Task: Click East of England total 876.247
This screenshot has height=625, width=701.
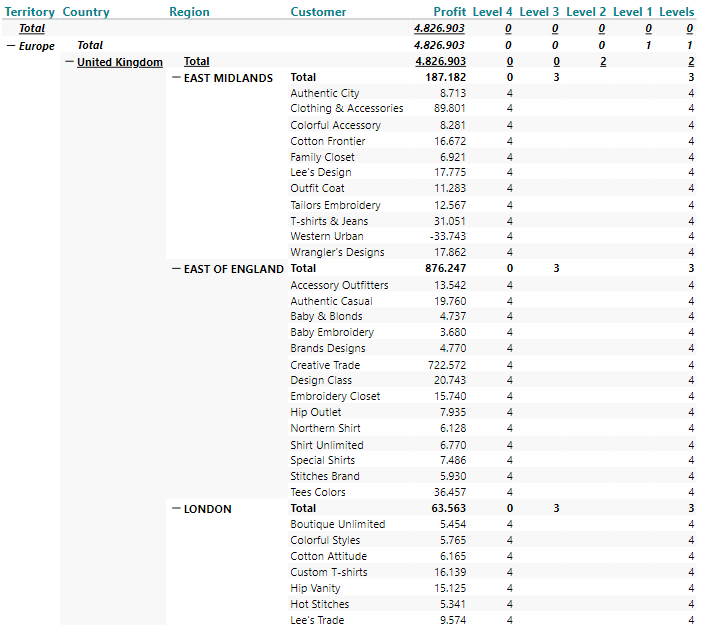Action: point(445,268)
